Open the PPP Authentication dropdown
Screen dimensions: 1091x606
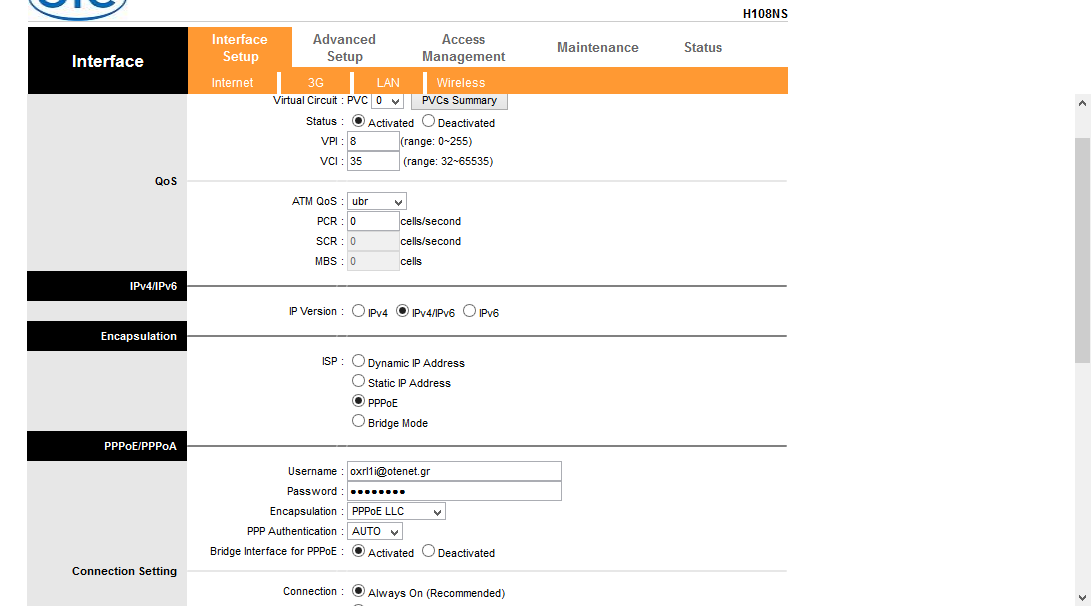pyautogui.click(x=374, y=532)
